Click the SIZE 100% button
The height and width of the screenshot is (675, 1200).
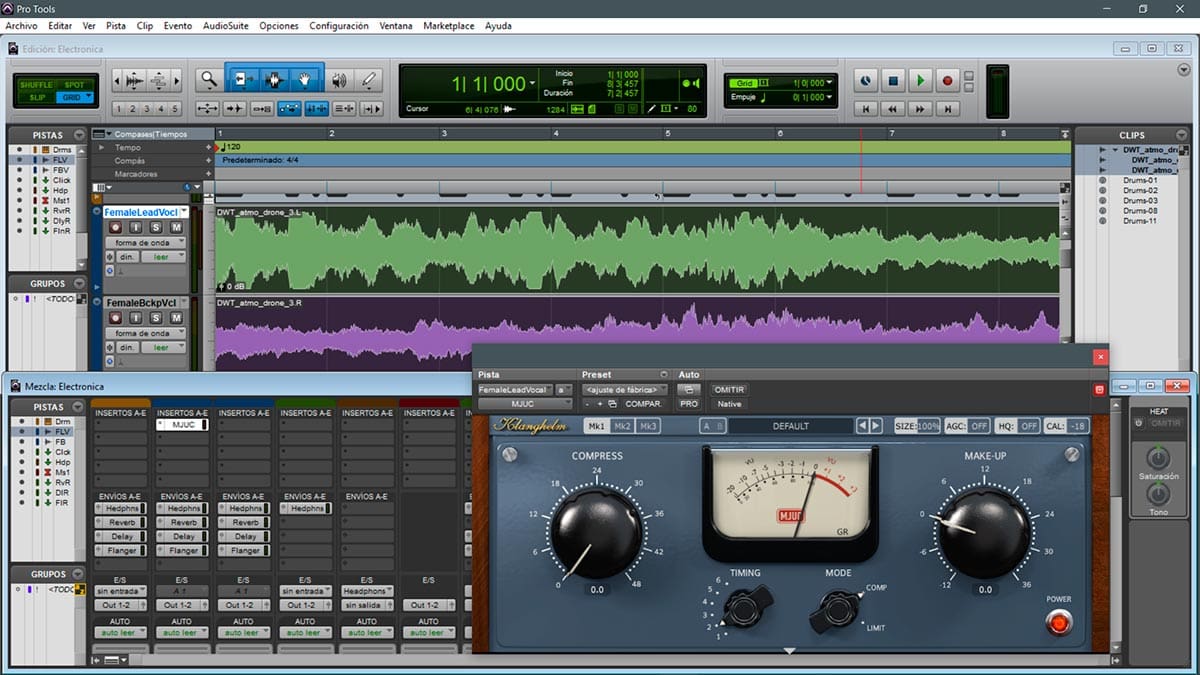click(x=918, y=426)
